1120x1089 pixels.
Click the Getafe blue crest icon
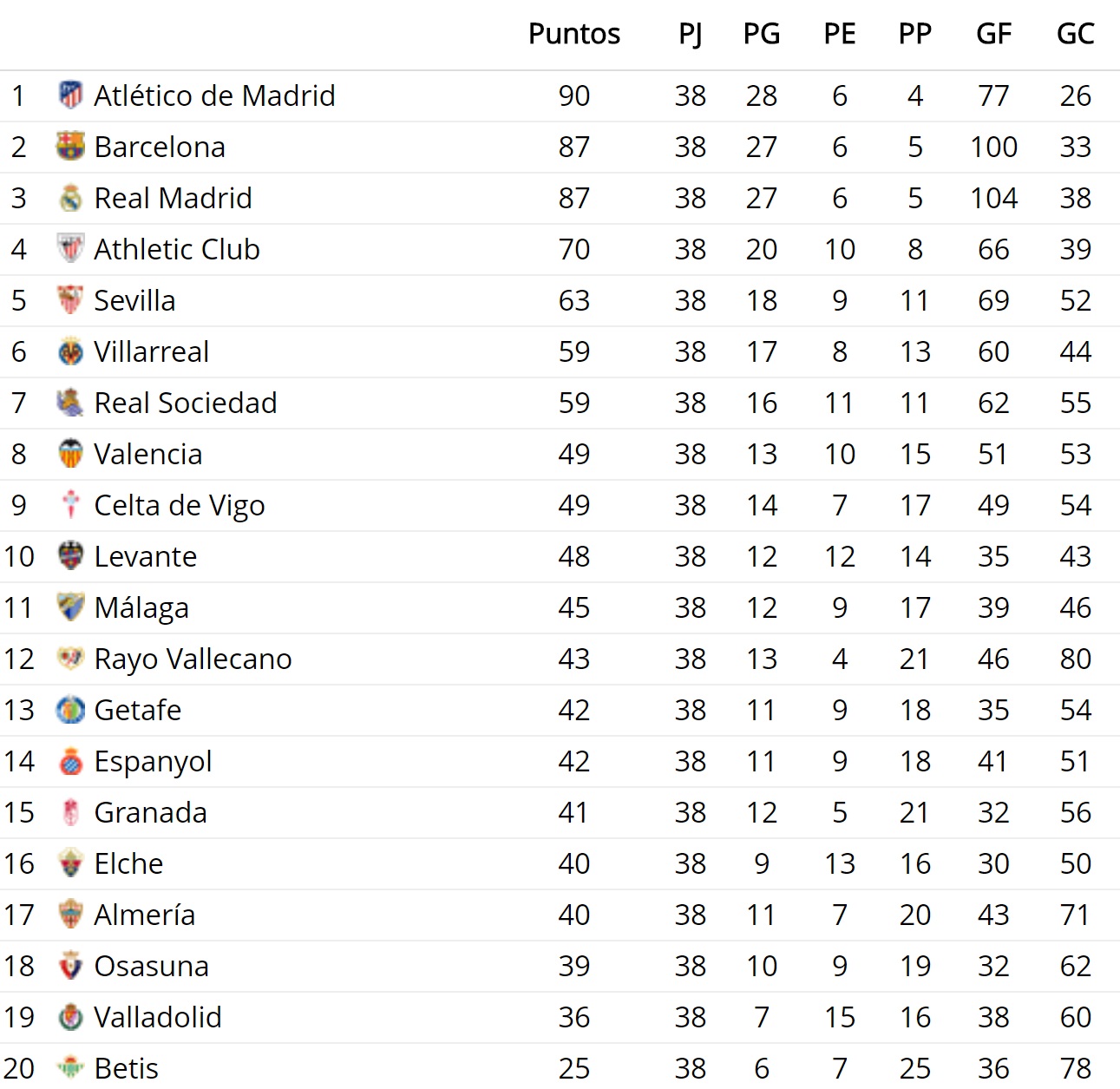(70, 710)
